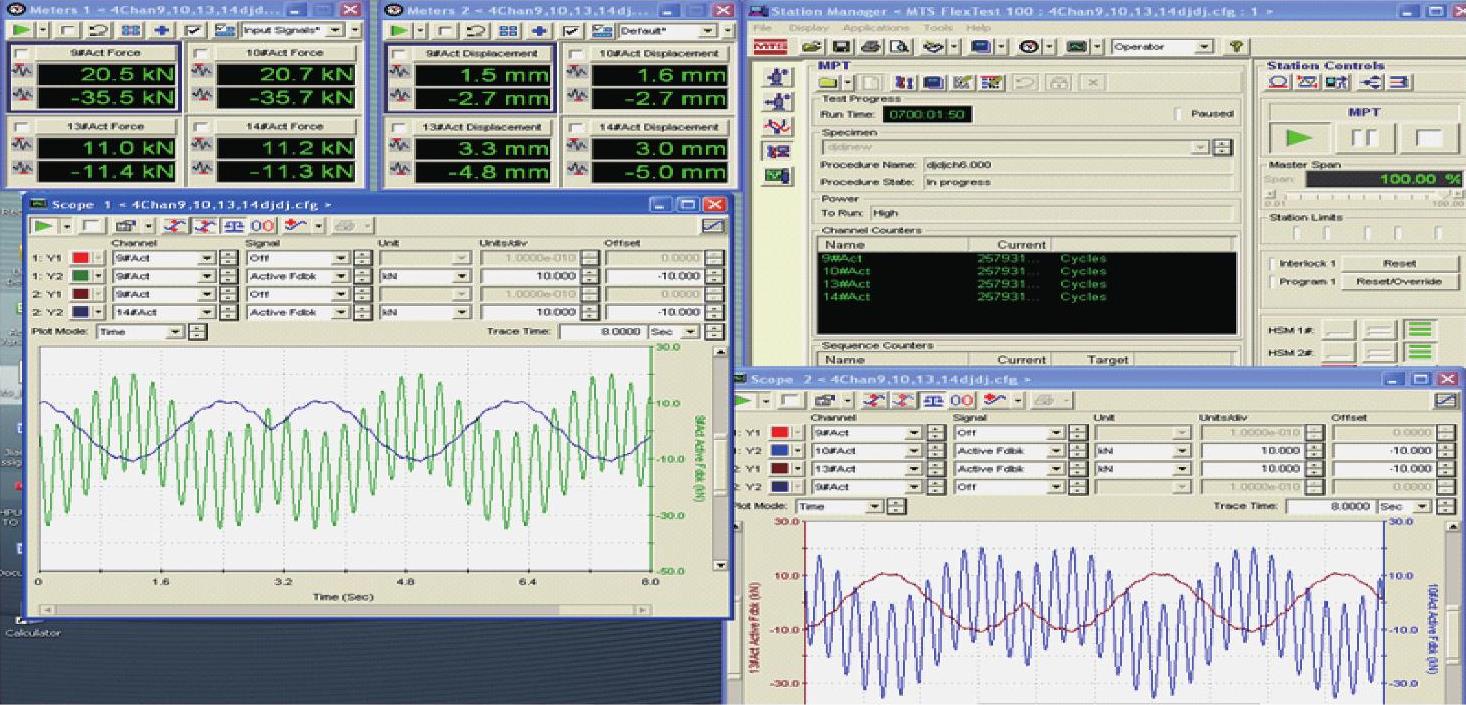Click the Print icon in Station Manager toolbar
The image size is (1466, 705).
click(x=870, y=47)
